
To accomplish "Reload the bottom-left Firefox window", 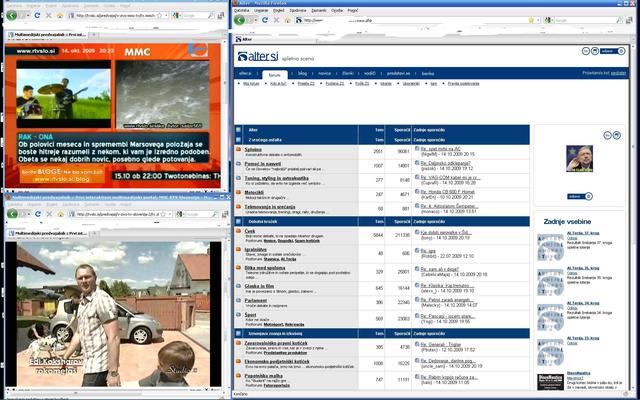I will tap(38, 214).
